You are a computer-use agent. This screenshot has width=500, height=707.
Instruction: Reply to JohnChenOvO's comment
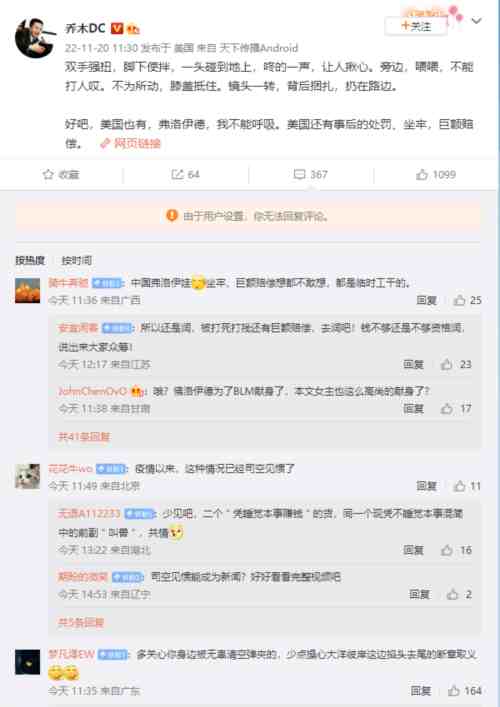click(x=413, y=409)
